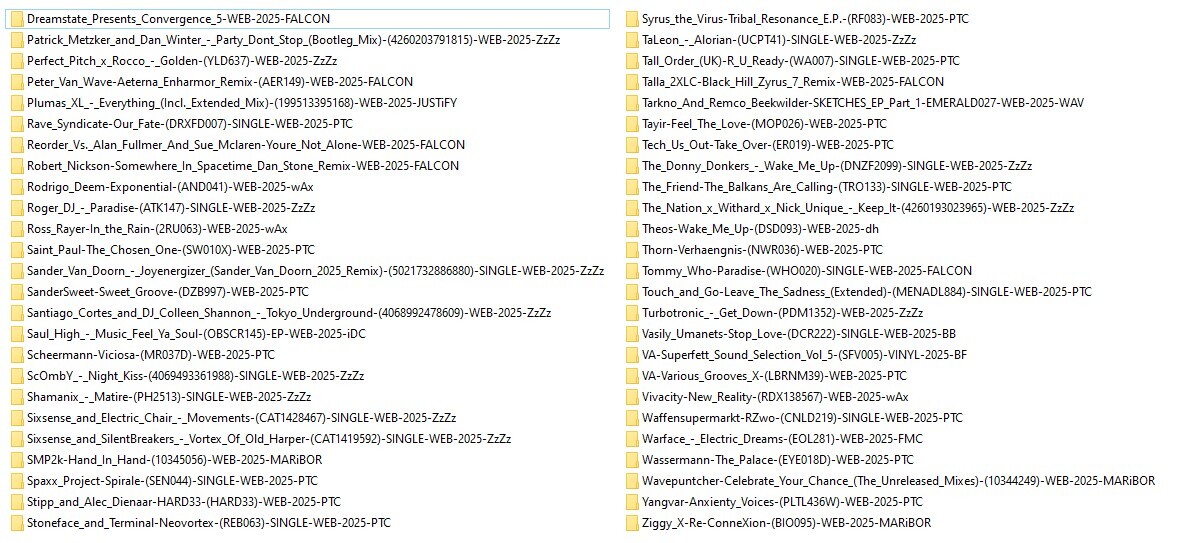Click folder icon of Ziggy_X-Re-ConneXion
The height and width of the screenshot is (543, 1186).
[x=632, y=523]
